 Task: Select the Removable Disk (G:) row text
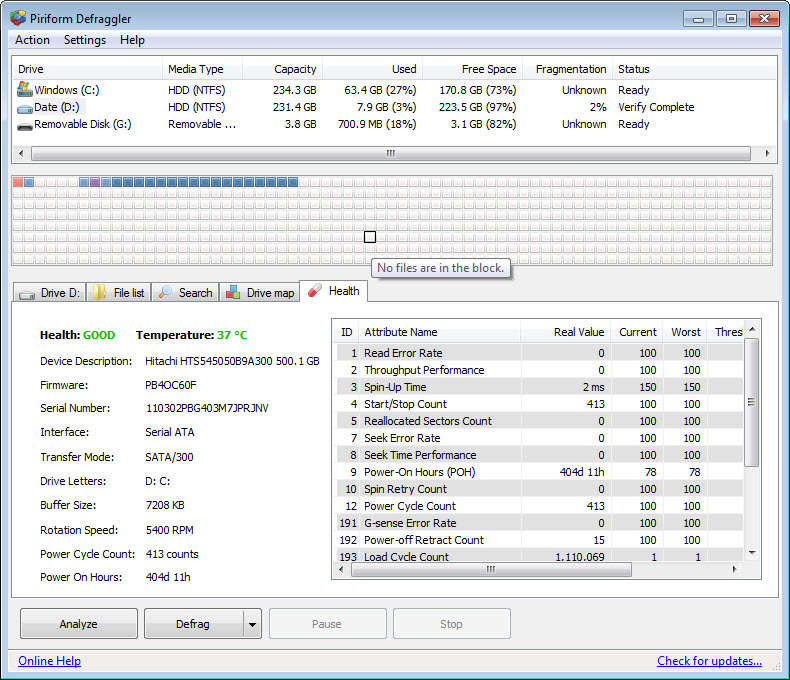click(83, 124)
